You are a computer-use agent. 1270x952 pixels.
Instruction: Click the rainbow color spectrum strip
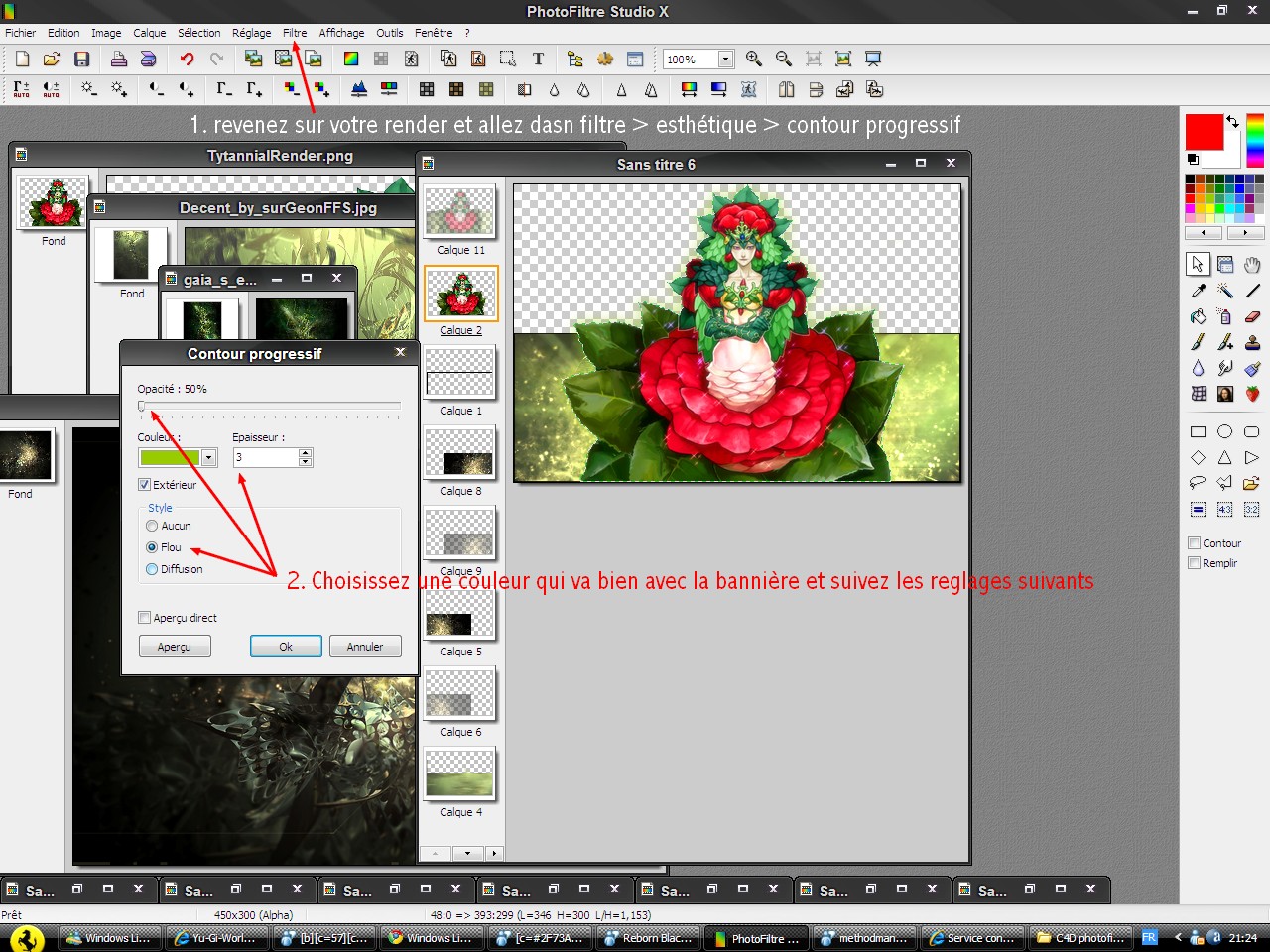1255,140
